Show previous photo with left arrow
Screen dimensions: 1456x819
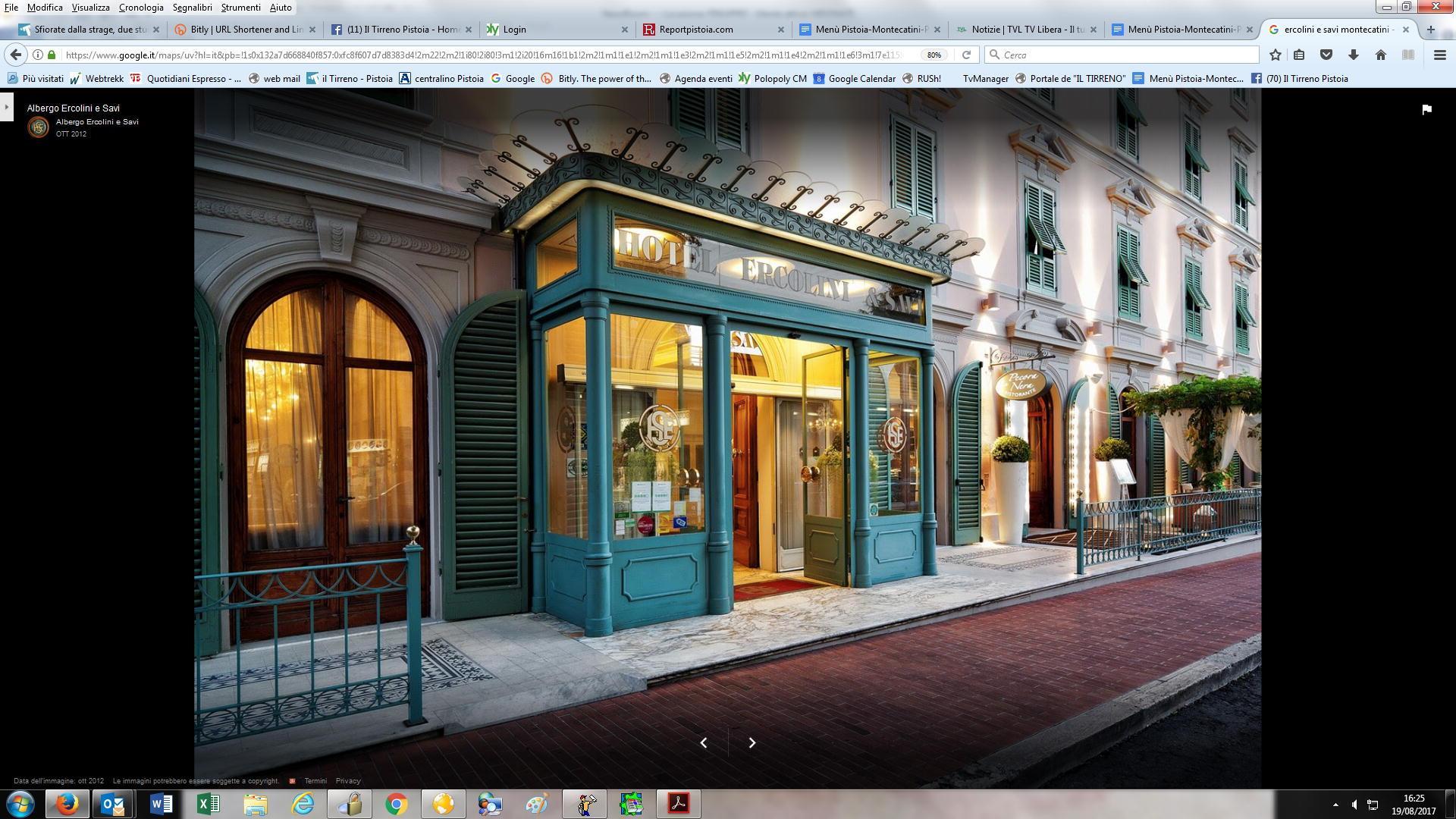click(704, 742)
